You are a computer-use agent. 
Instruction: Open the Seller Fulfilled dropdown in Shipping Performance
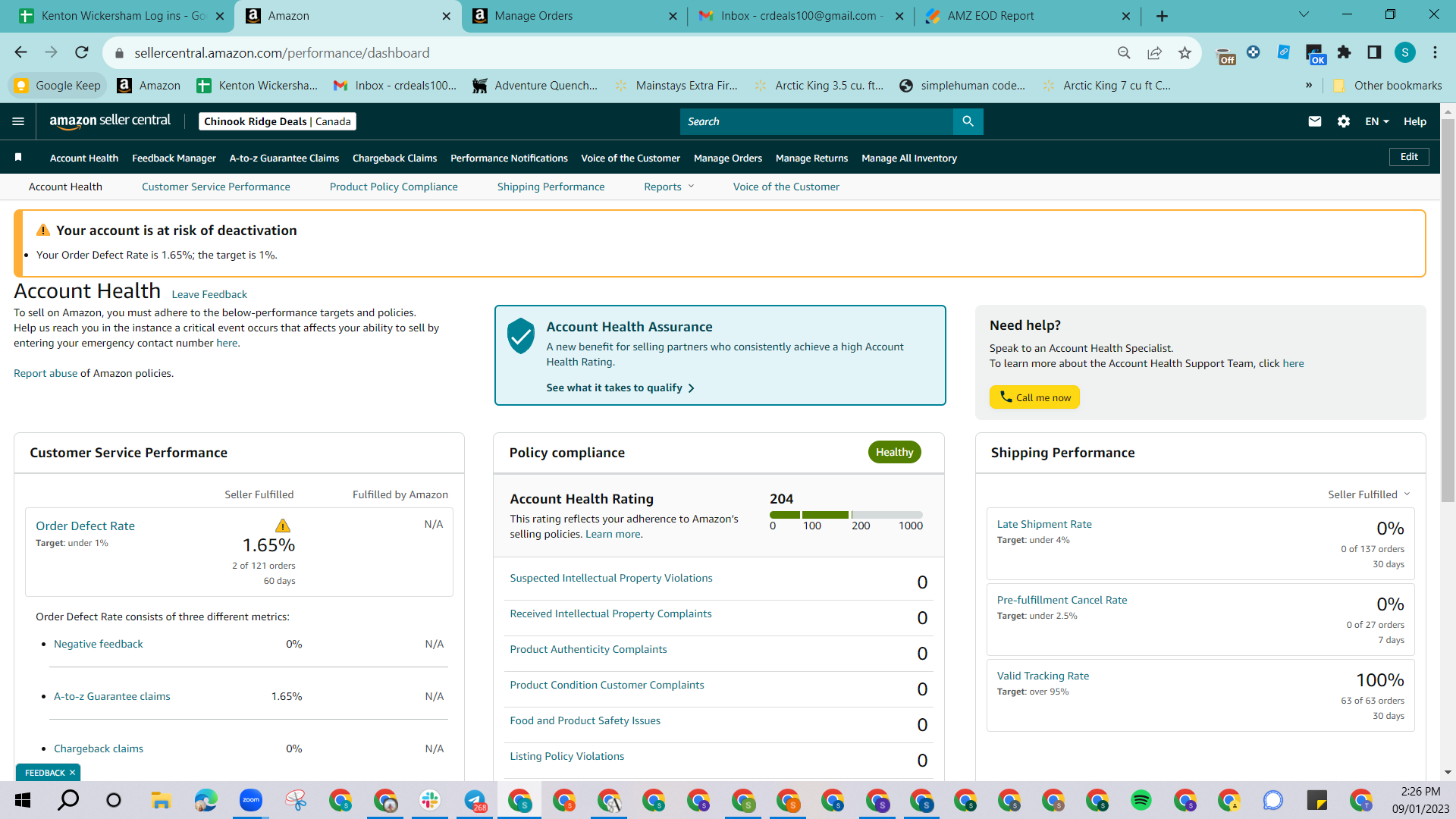pyautogui.click(x=1369, y=494)
